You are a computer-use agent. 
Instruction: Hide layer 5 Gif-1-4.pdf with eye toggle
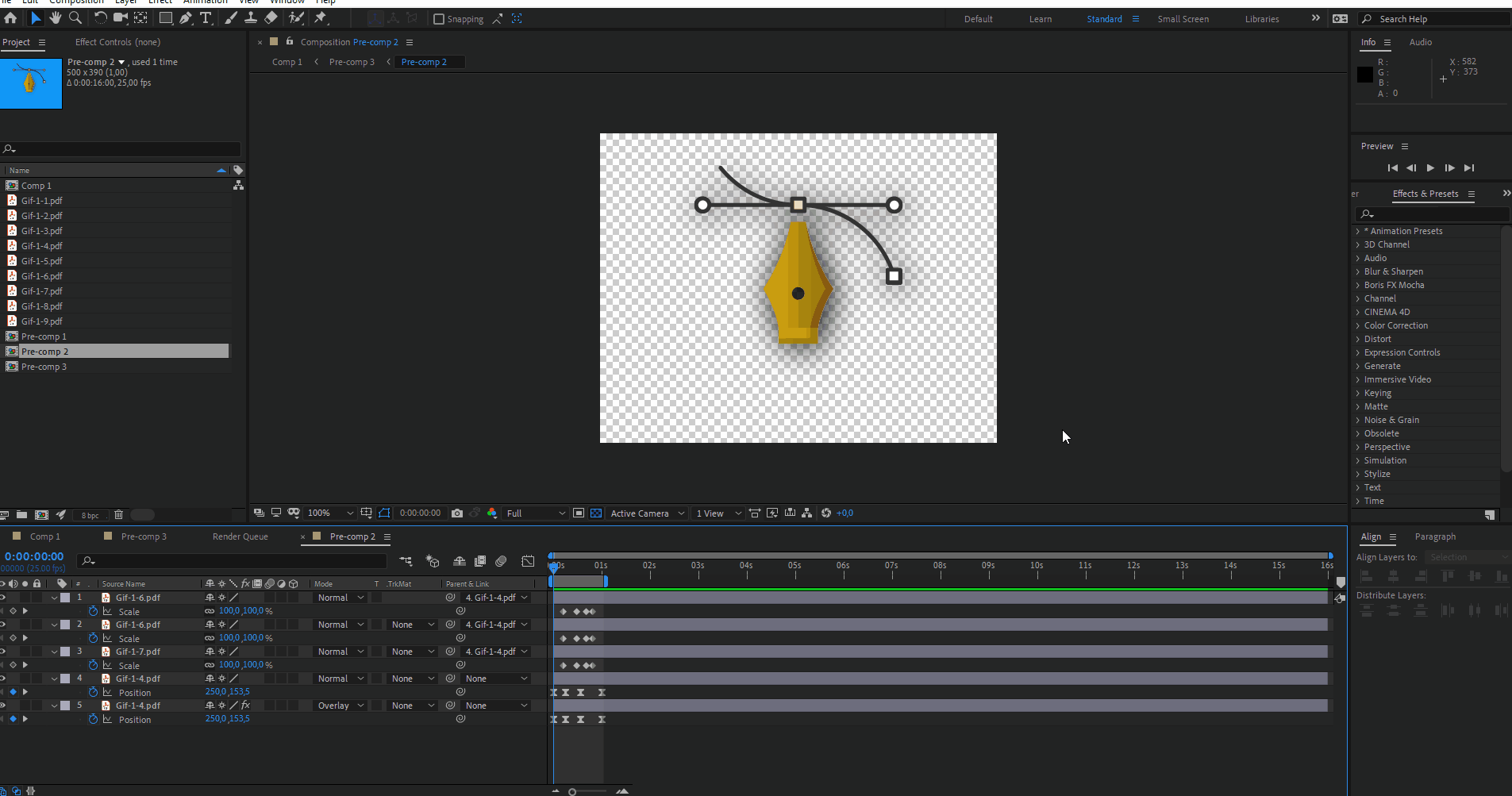tap(3, 706)
